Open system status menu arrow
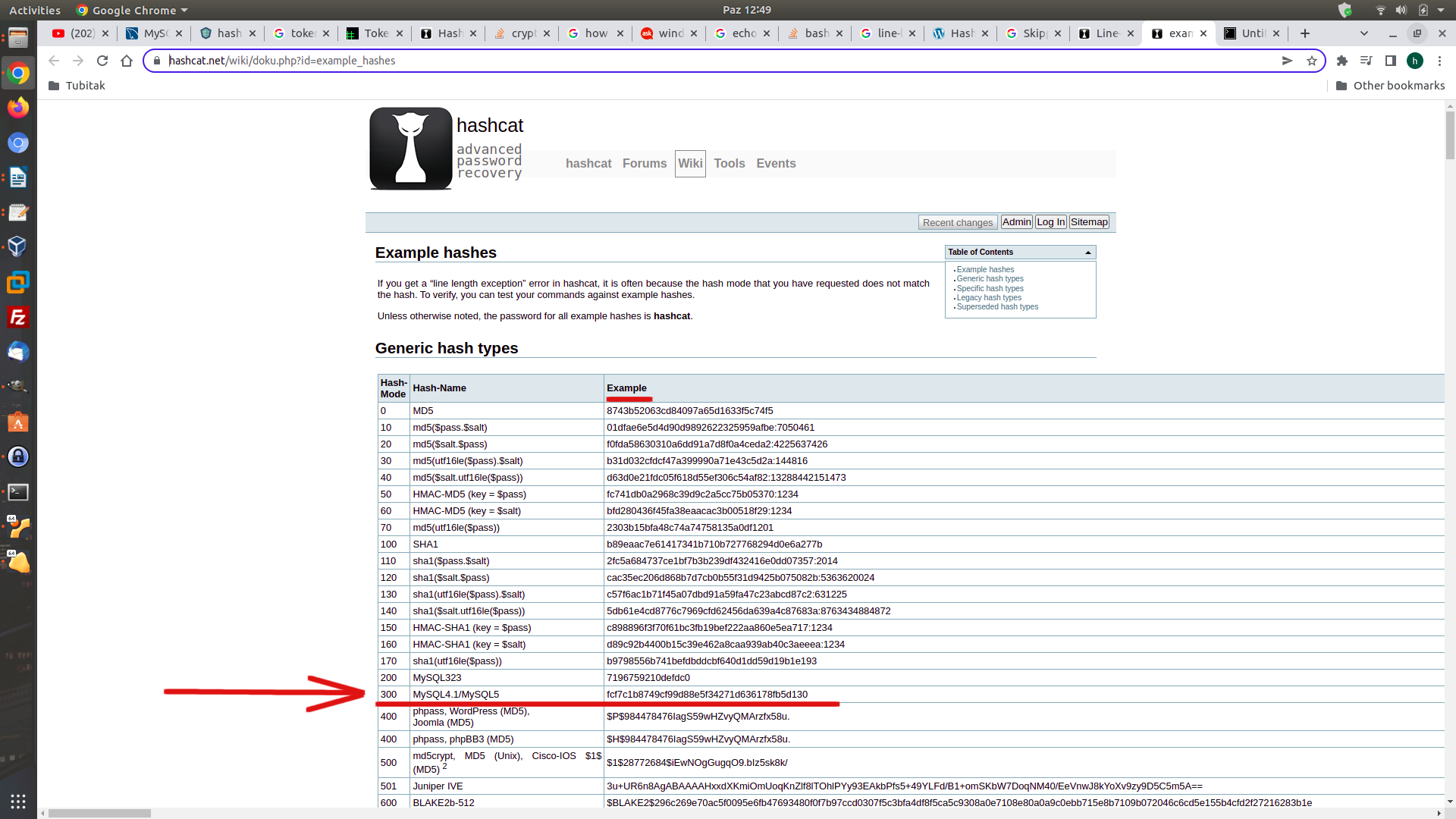Viewport: 1456px width, 819px height. click(1441, 10)
